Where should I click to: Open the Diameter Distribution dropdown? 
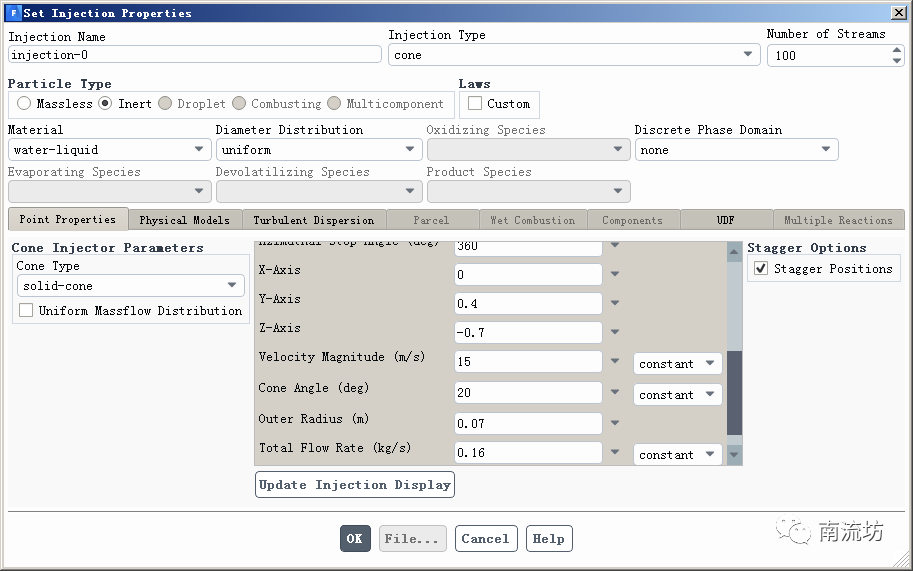click(319, 150)
